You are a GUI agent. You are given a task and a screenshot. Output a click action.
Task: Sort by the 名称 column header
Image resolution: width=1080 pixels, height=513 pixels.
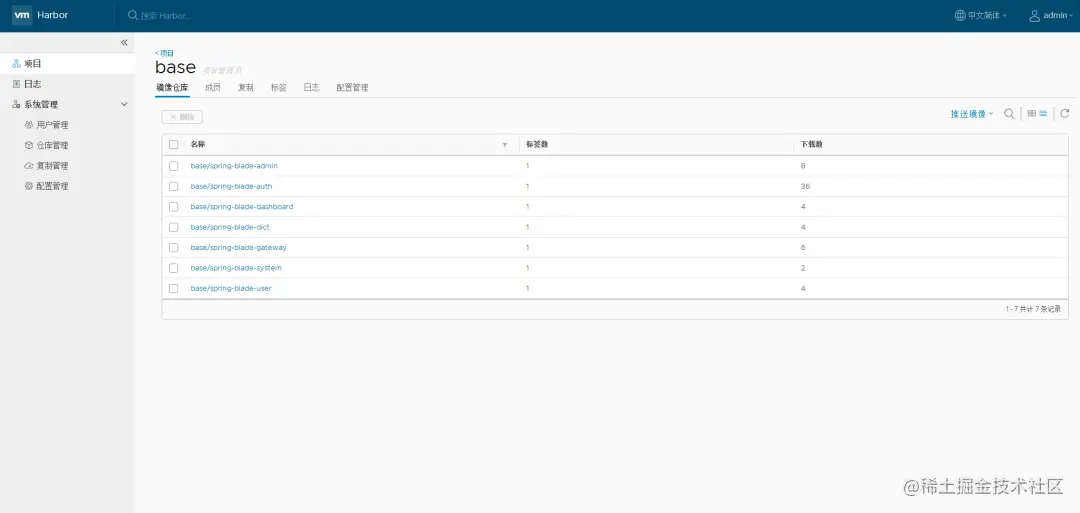(x=198, y=145)
